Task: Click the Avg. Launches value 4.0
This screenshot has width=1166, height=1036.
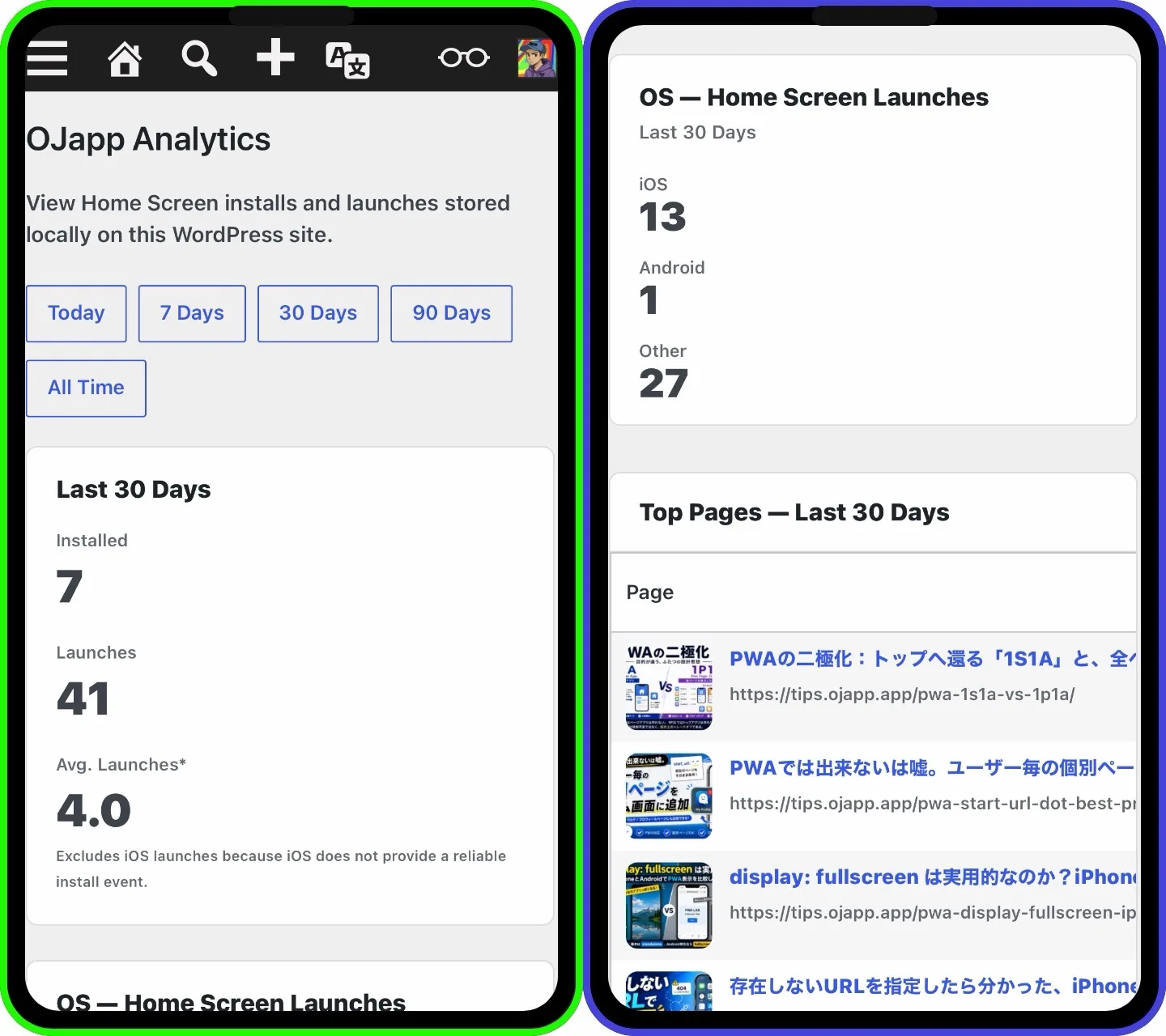Action: [93, 810]
